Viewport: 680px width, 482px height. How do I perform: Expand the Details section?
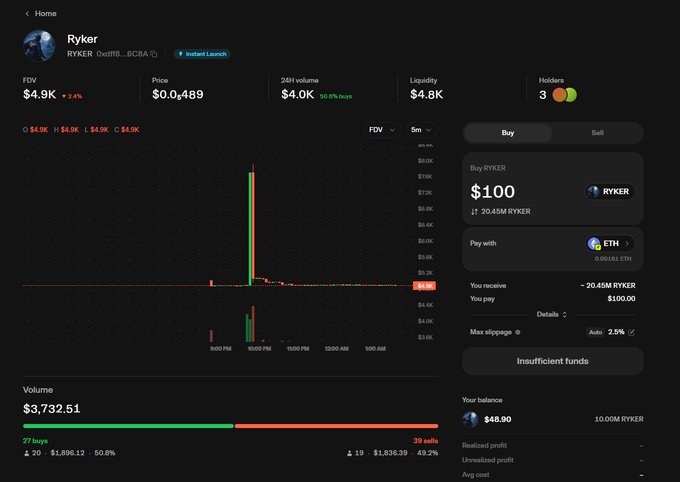pyautogui.click(x=551, y=314)
